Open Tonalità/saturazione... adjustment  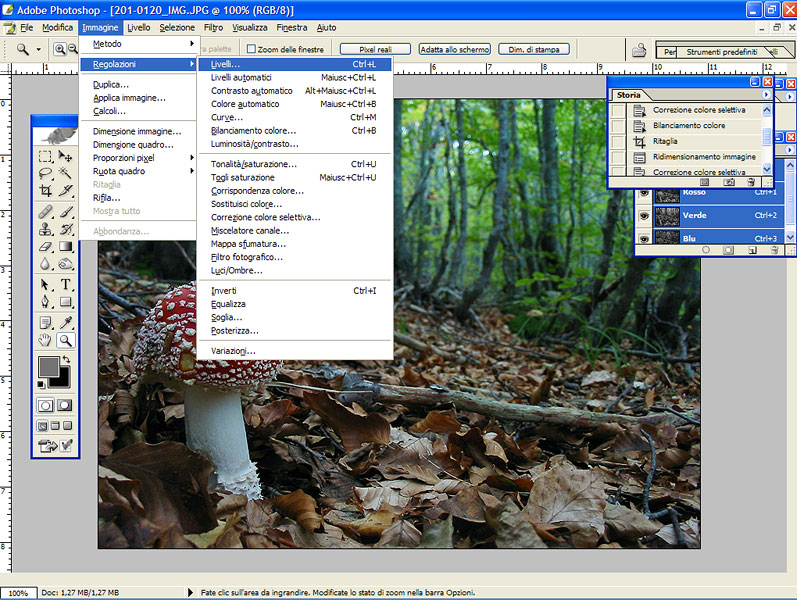(x=294, y=164)
